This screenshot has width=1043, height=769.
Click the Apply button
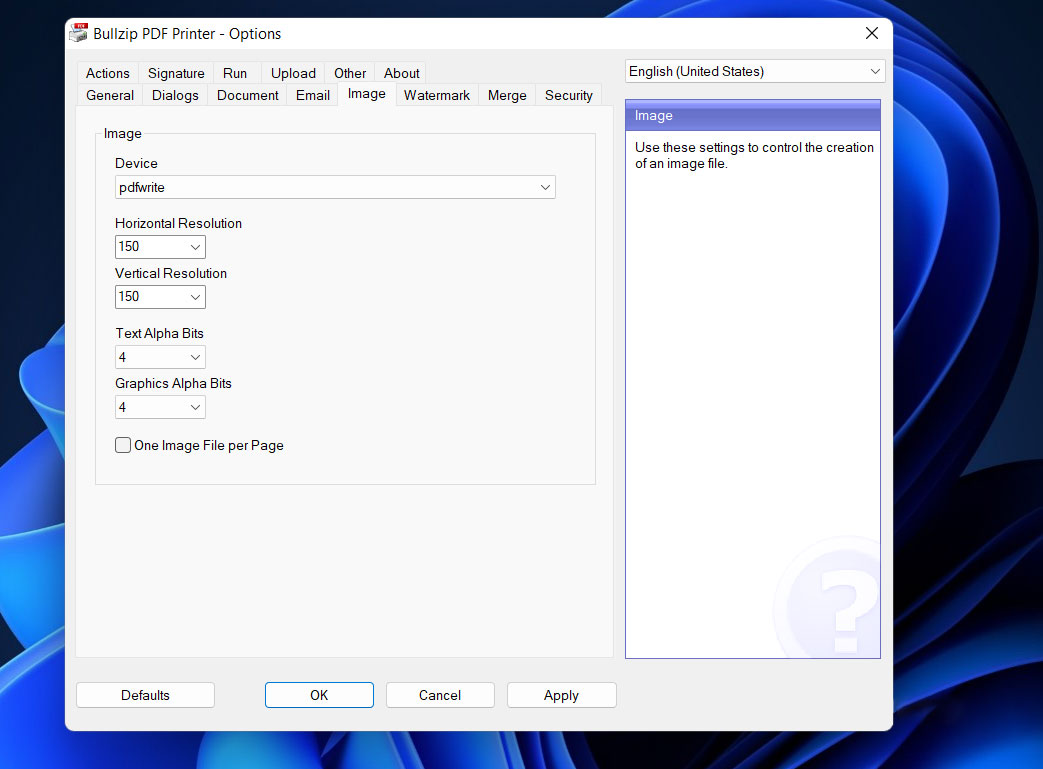pyautogui.click(x=561, y=695)
